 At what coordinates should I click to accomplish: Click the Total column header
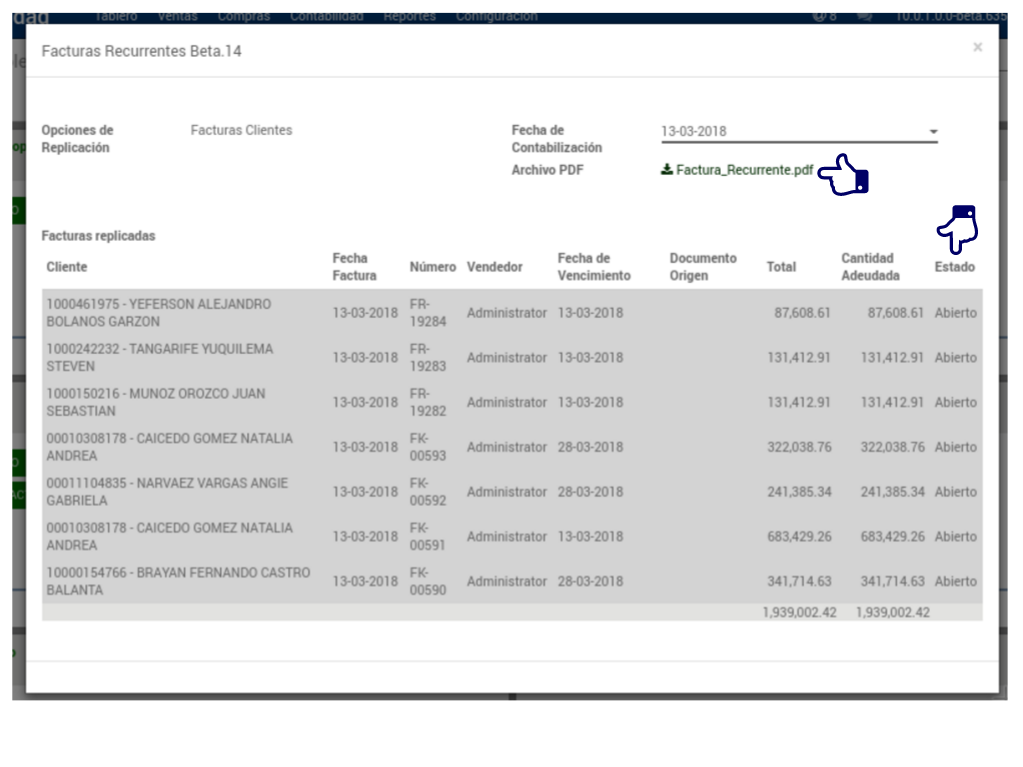[781, 267]
